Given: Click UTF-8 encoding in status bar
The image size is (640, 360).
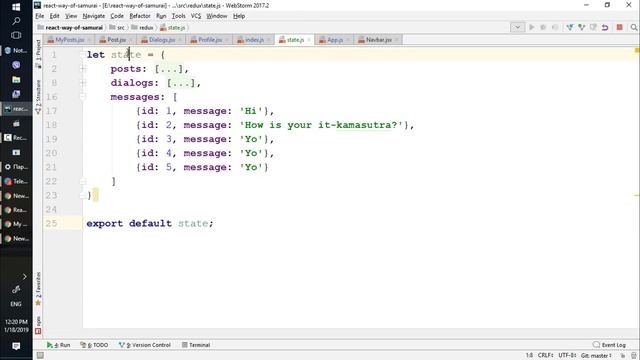Looking at the screenshot, I should [x=568, y=356].
